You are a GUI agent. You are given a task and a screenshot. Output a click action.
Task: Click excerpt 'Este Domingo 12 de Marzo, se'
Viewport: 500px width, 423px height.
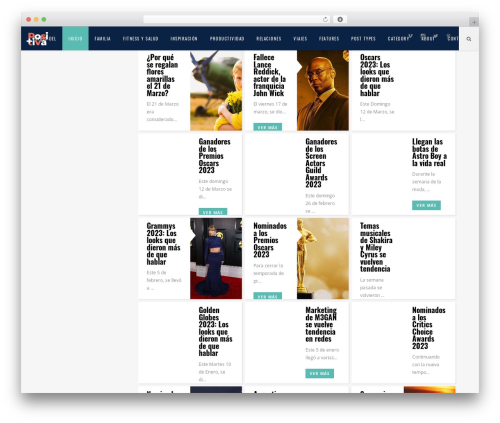coord(377,112)
